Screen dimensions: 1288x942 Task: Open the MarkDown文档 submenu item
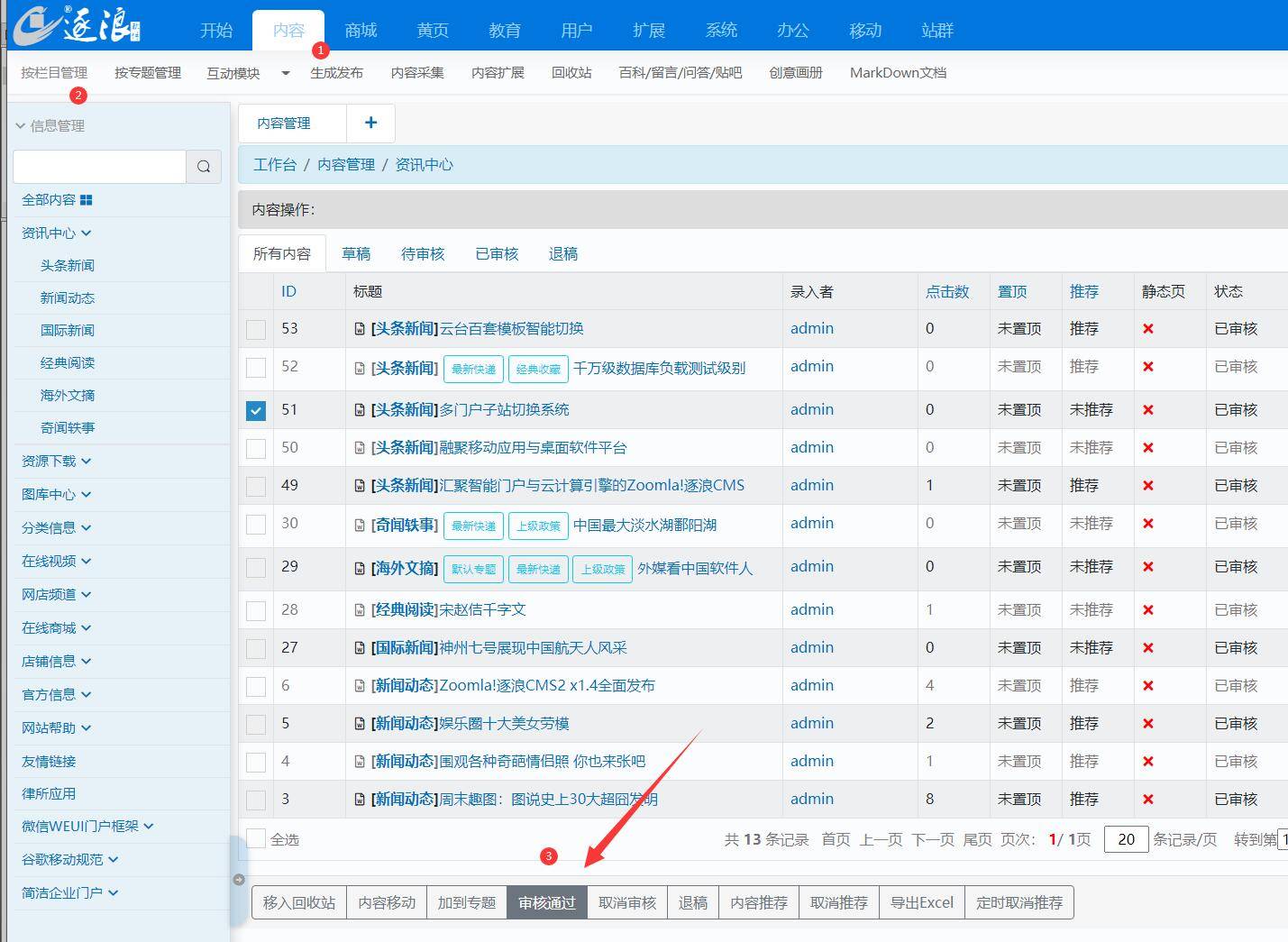tap(898, 73)
